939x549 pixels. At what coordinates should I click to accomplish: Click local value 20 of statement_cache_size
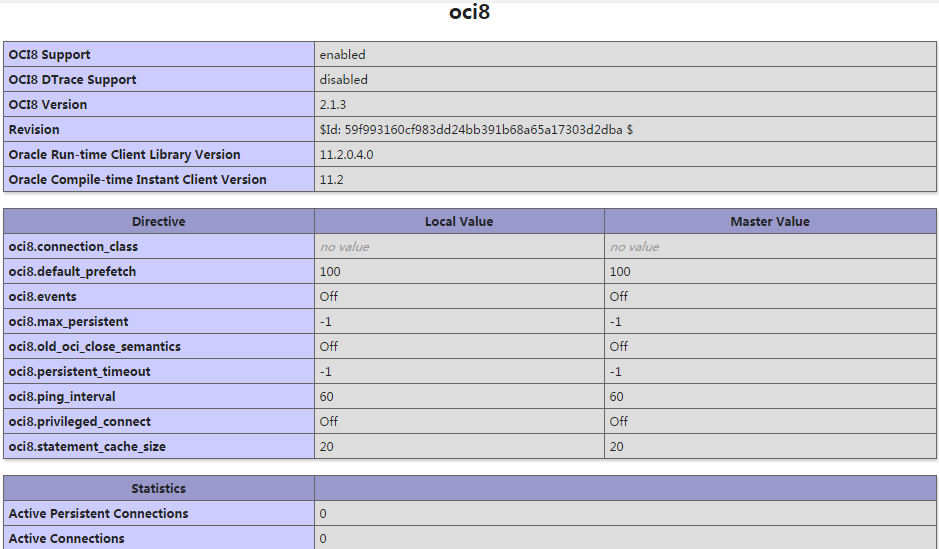tap(327, 447)
